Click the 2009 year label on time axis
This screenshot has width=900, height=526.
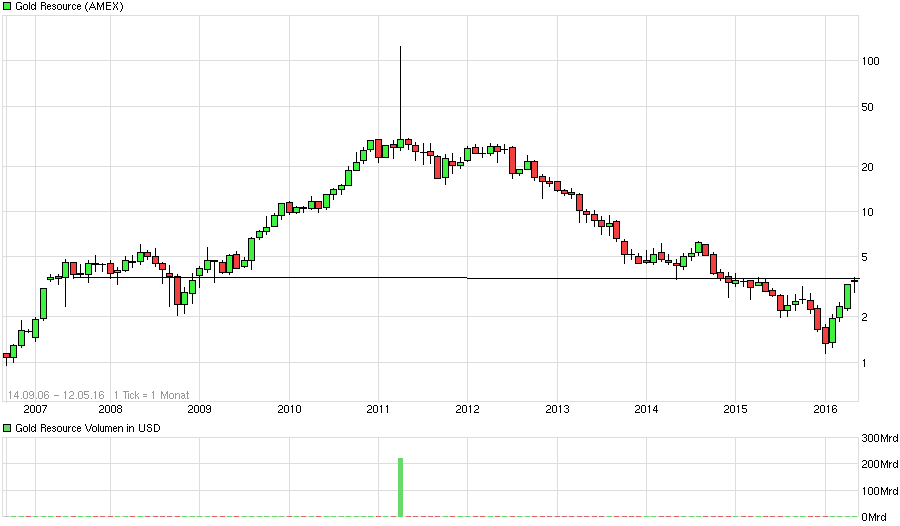tap(200, 409)
